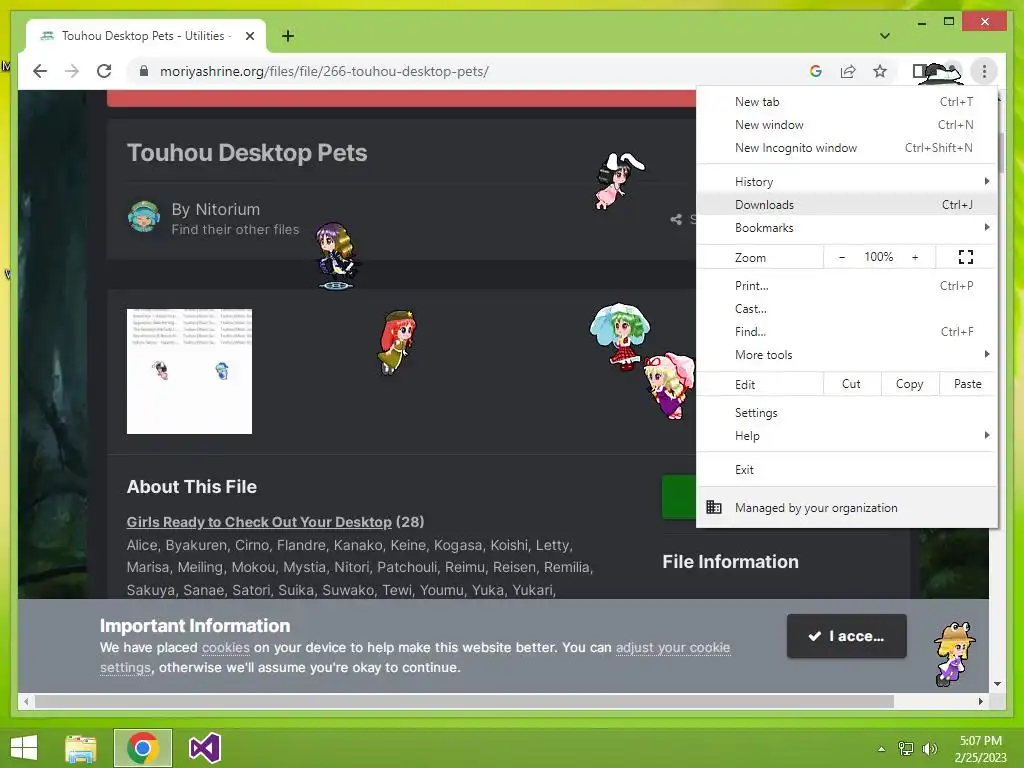This screenshot has width=1024, height=768.
Task: Click the I accept cookies button
Action: point(846,636)
